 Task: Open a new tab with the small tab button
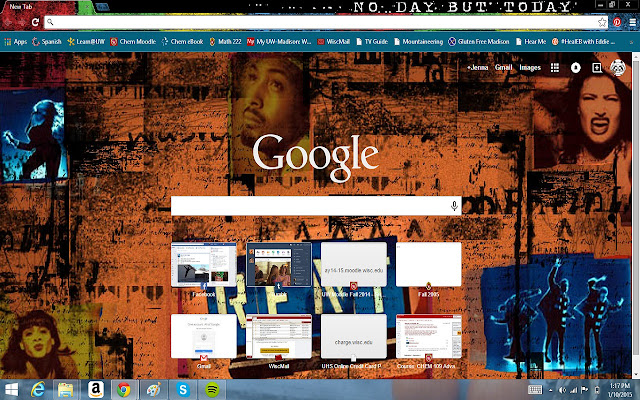coord(102,7)
